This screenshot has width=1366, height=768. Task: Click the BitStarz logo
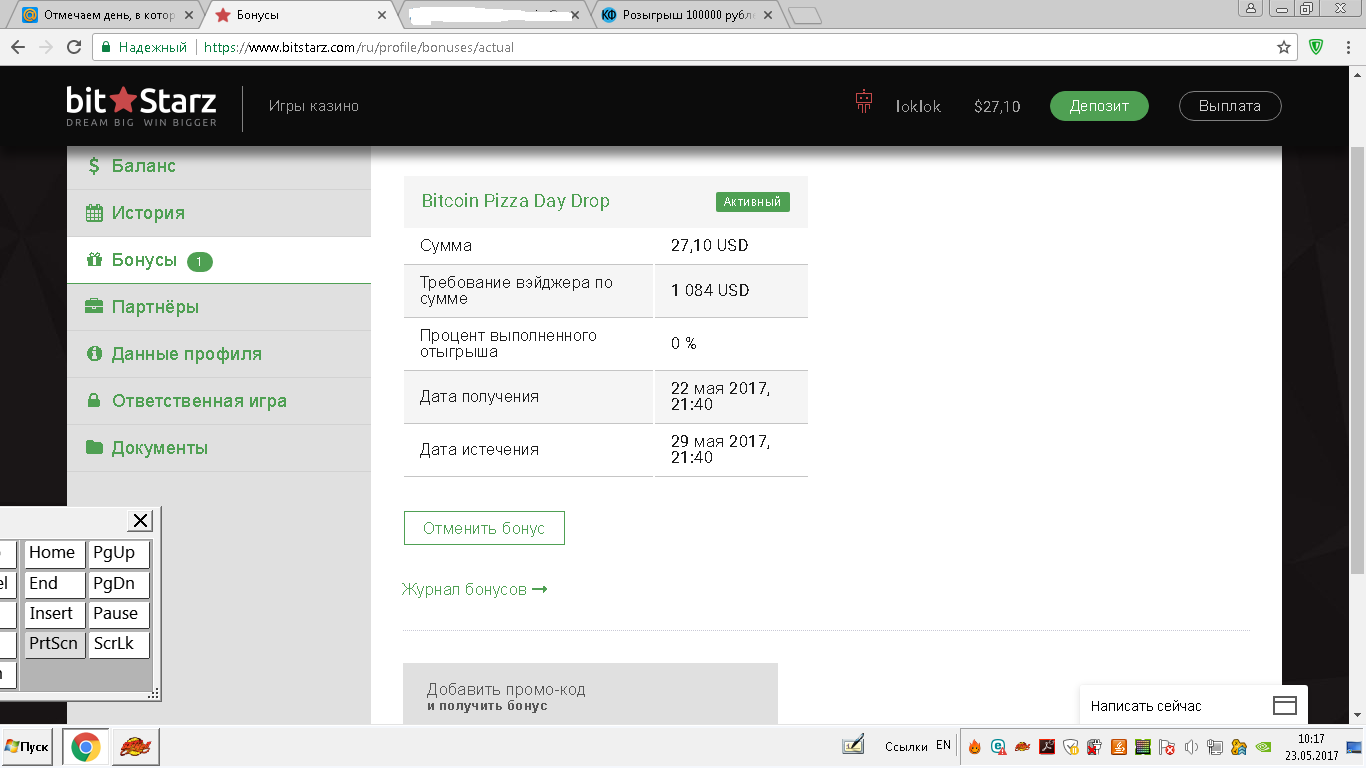pos(141,106)
